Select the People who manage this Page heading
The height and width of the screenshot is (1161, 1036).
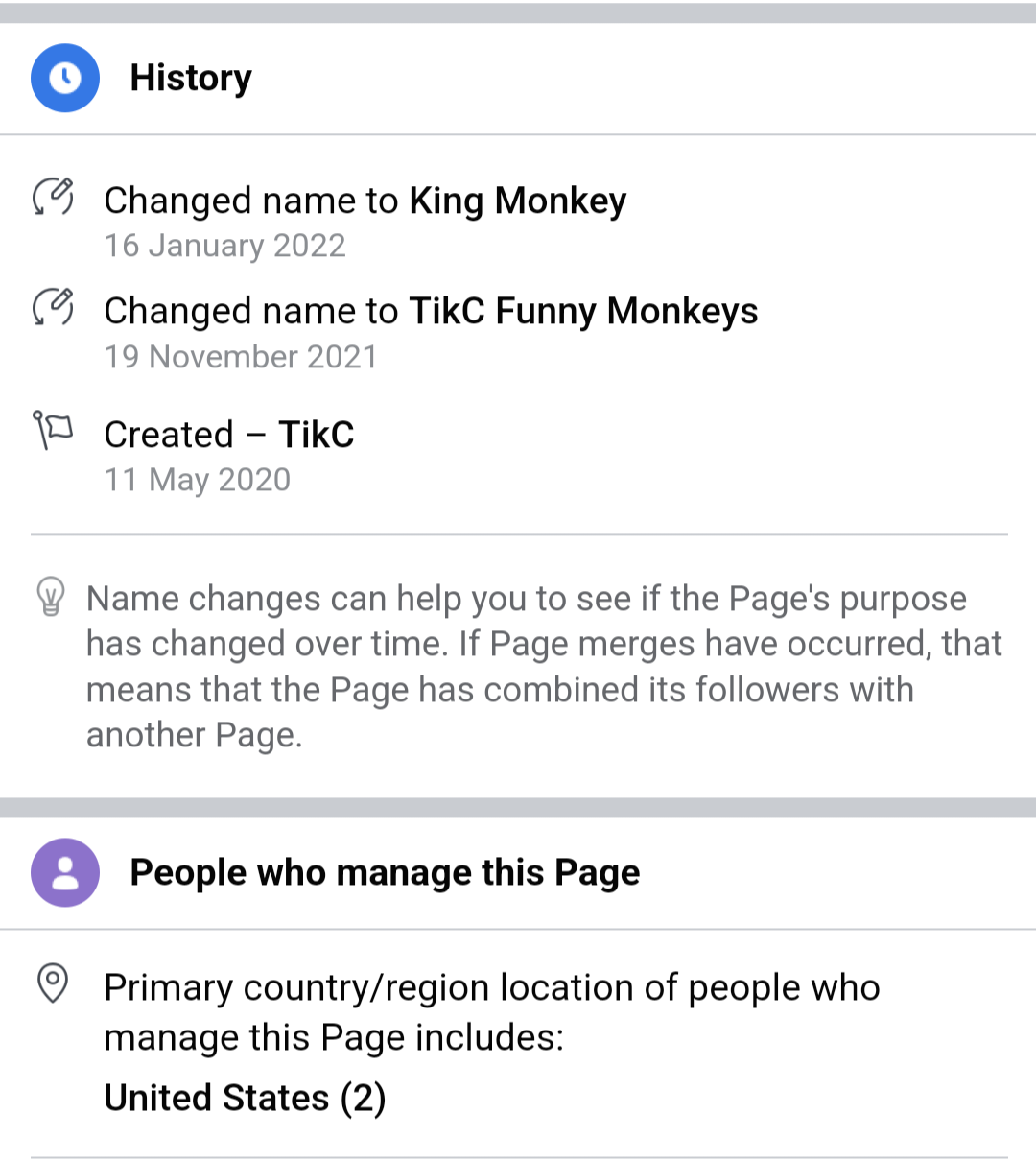(x=385, y=872)
